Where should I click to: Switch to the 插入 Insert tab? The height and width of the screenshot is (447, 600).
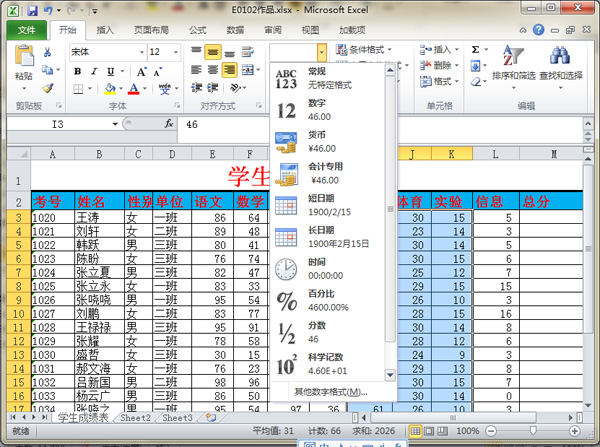(x=105, y=30)
